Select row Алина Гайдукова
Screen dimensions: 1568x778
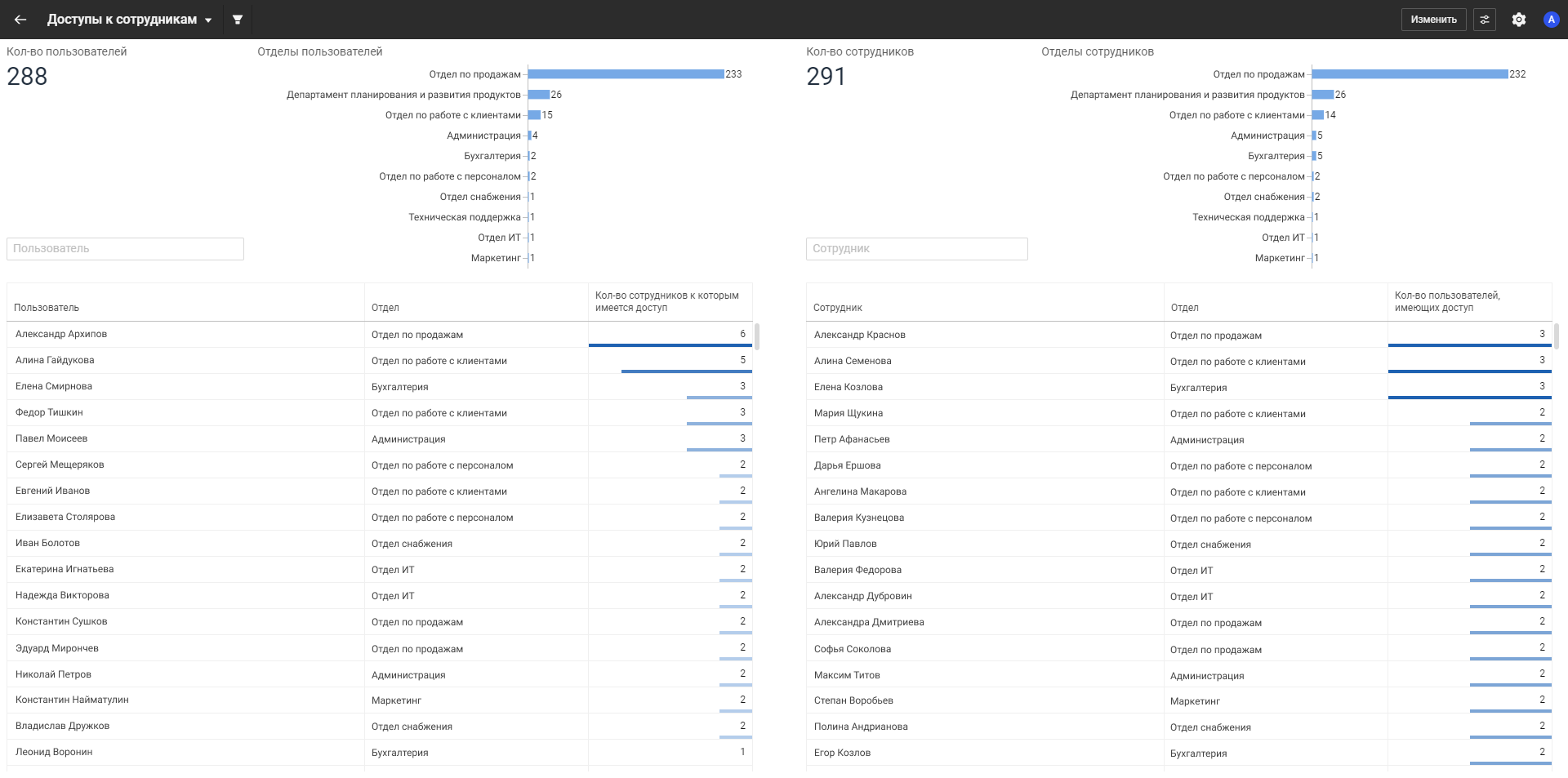point(379,361)
